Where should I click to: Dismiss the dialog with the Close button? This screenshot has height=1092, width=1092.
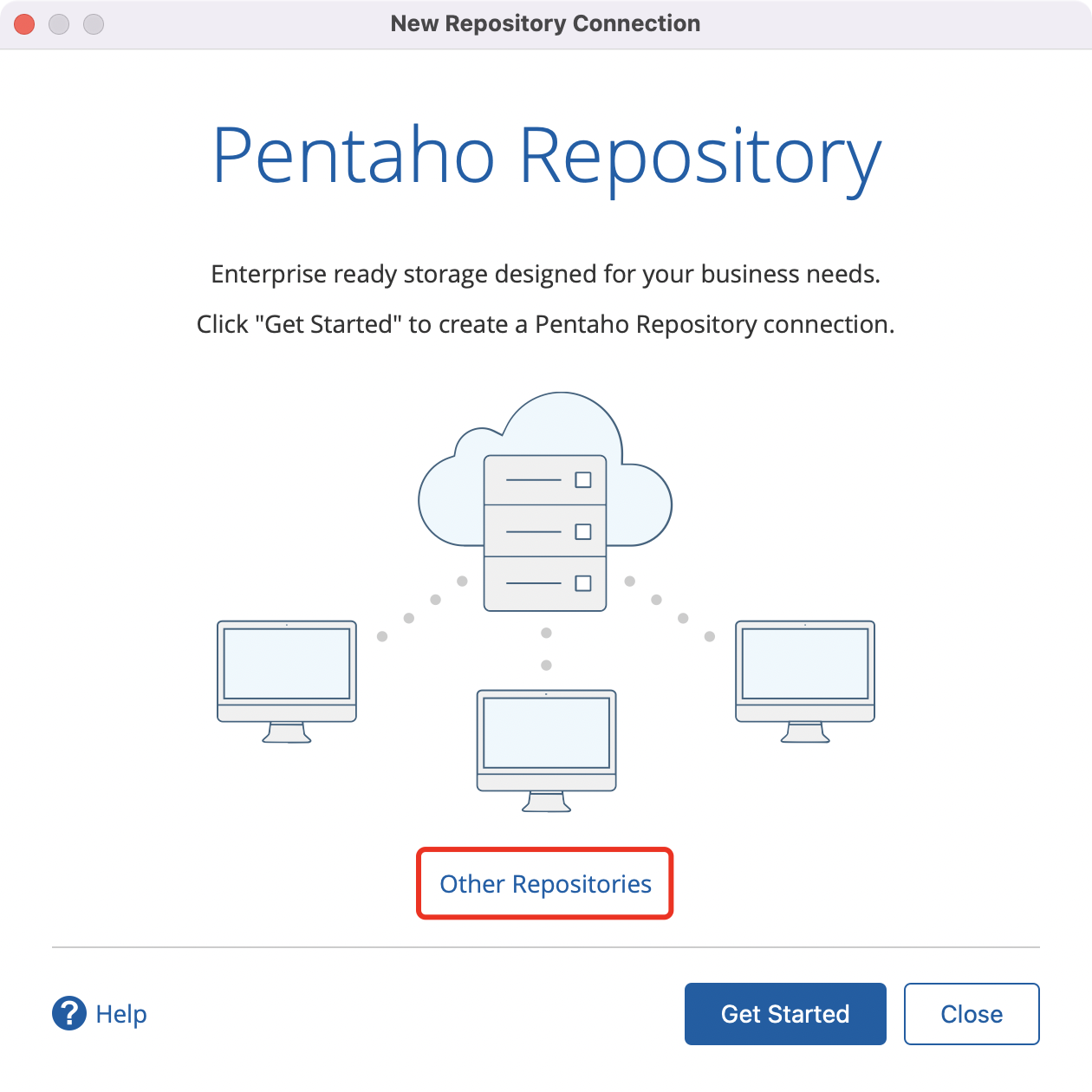coord(972,1014)
